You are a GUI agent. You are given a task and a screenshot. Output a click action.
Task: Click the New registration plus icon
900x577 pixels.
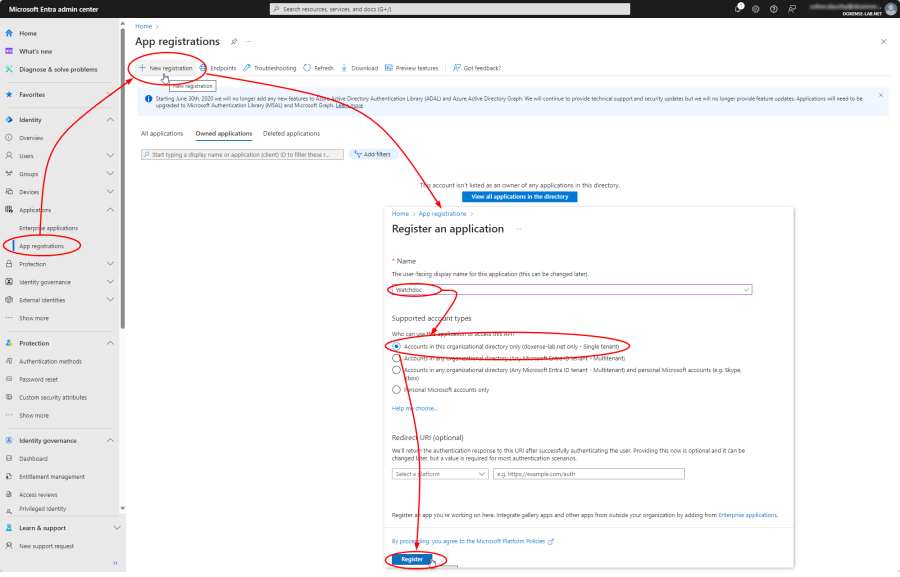pyautogui.click(x=142, y=68)
